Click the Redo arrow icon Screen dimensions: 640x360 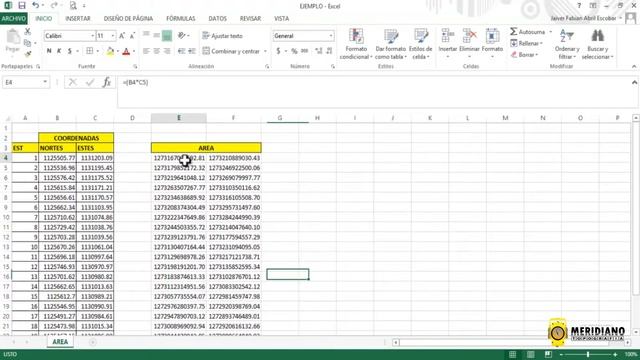[54, 6]
